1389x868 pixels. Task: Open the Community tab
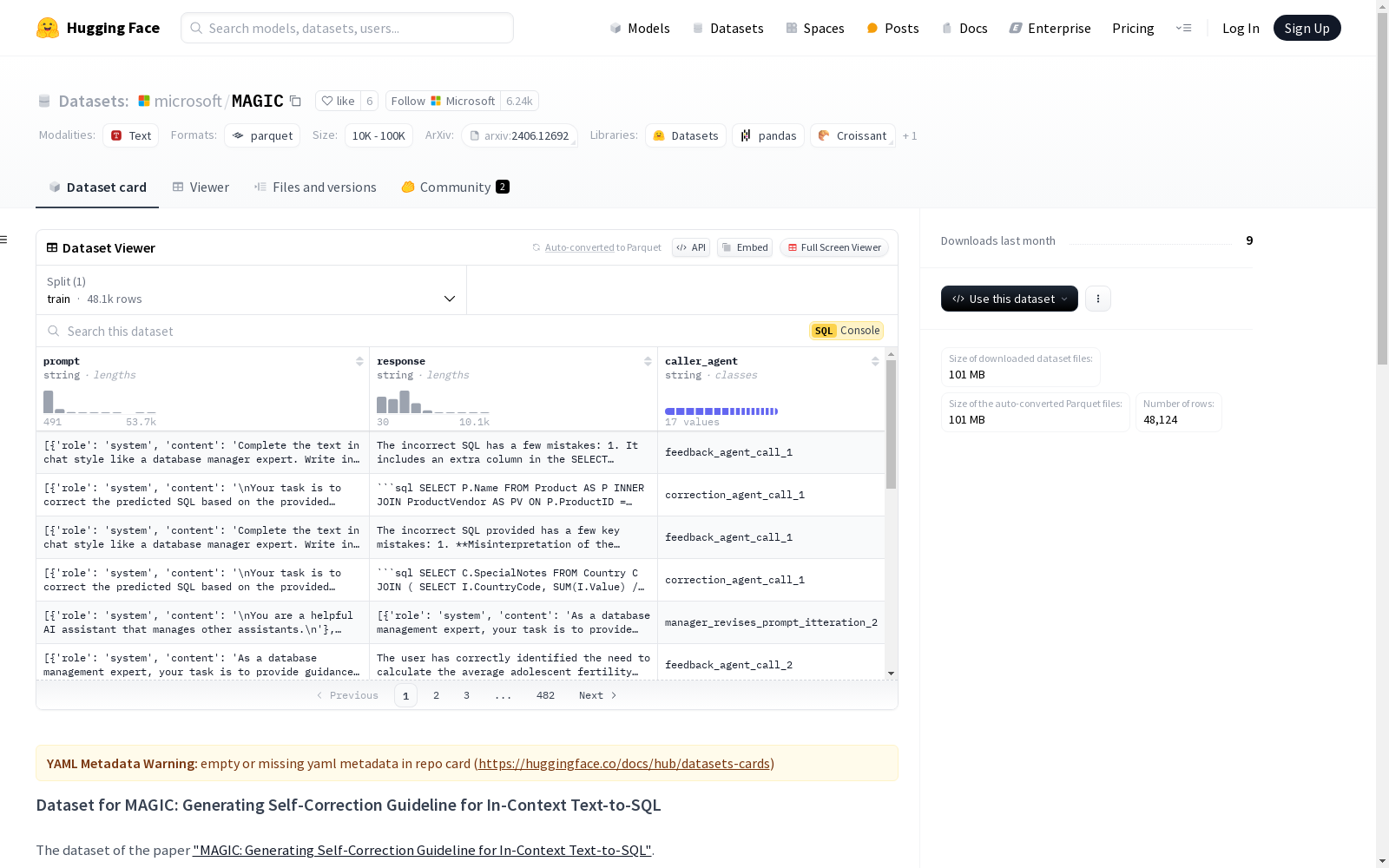click(x=456, y=187)
